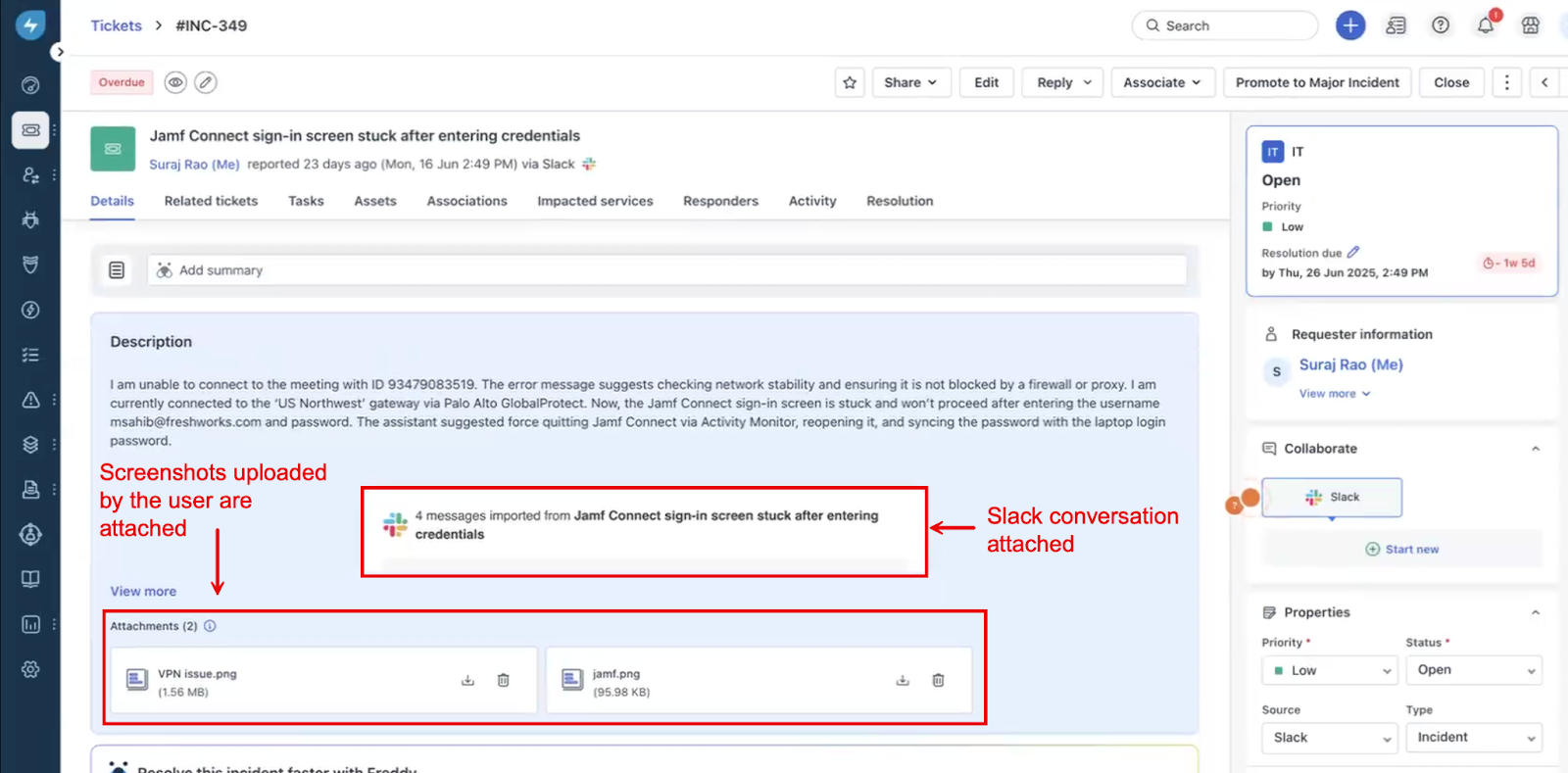Delete VPN issue.png attachment
The height and width of the screenshot is (773, 1568).
[503, 680]
